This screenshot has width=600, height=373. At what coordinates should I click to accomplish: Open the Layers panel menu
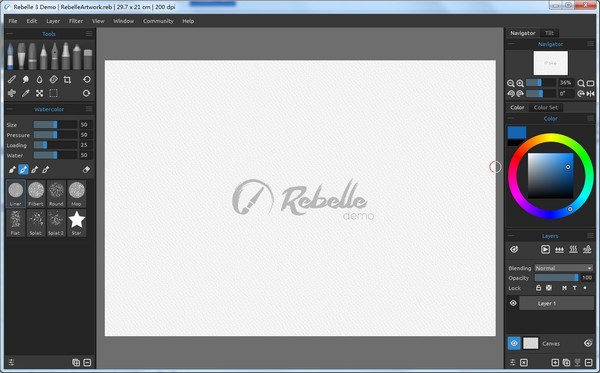click(590, 236)
